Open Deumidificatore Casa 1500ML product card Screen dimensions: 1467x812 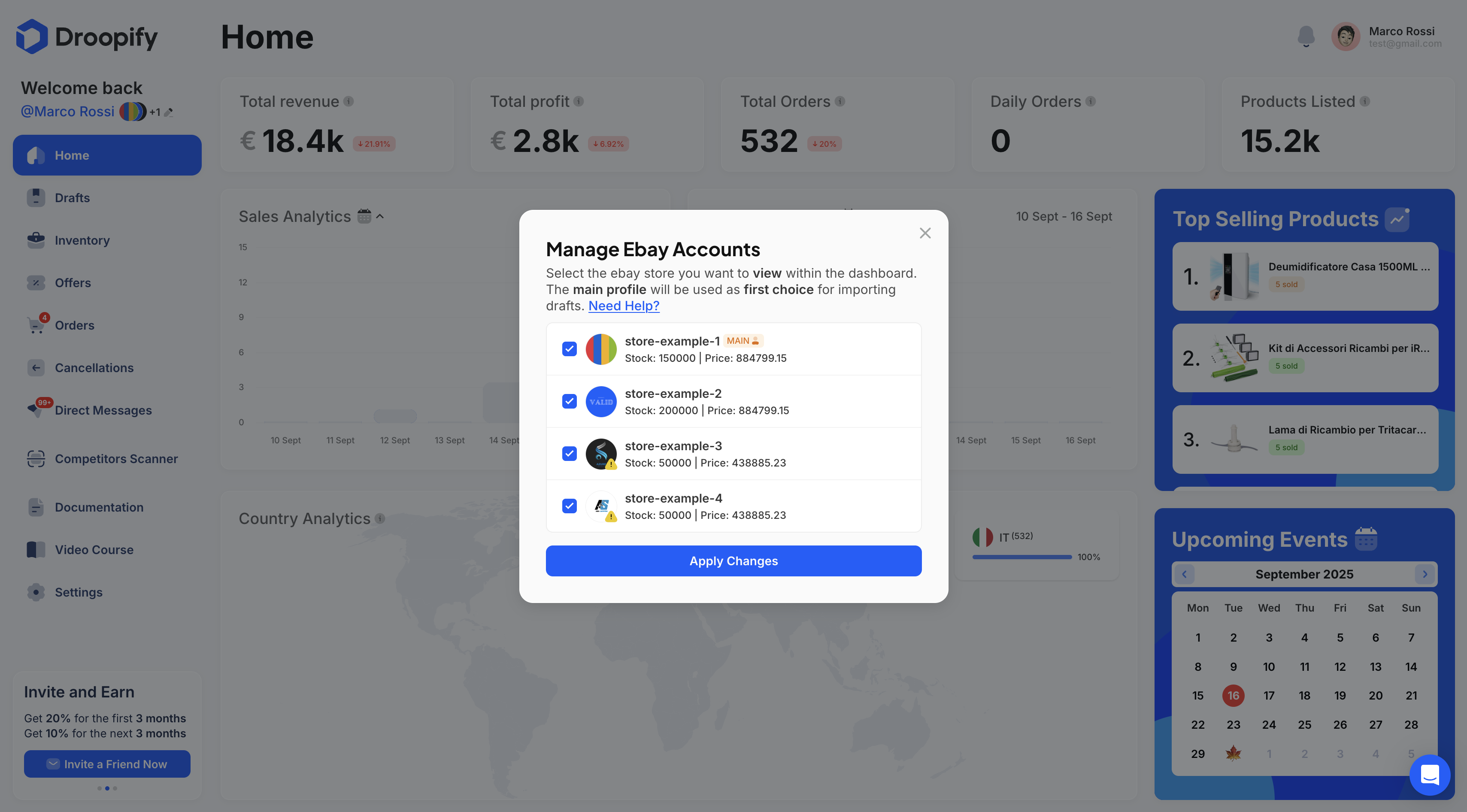click(1305, 276)
